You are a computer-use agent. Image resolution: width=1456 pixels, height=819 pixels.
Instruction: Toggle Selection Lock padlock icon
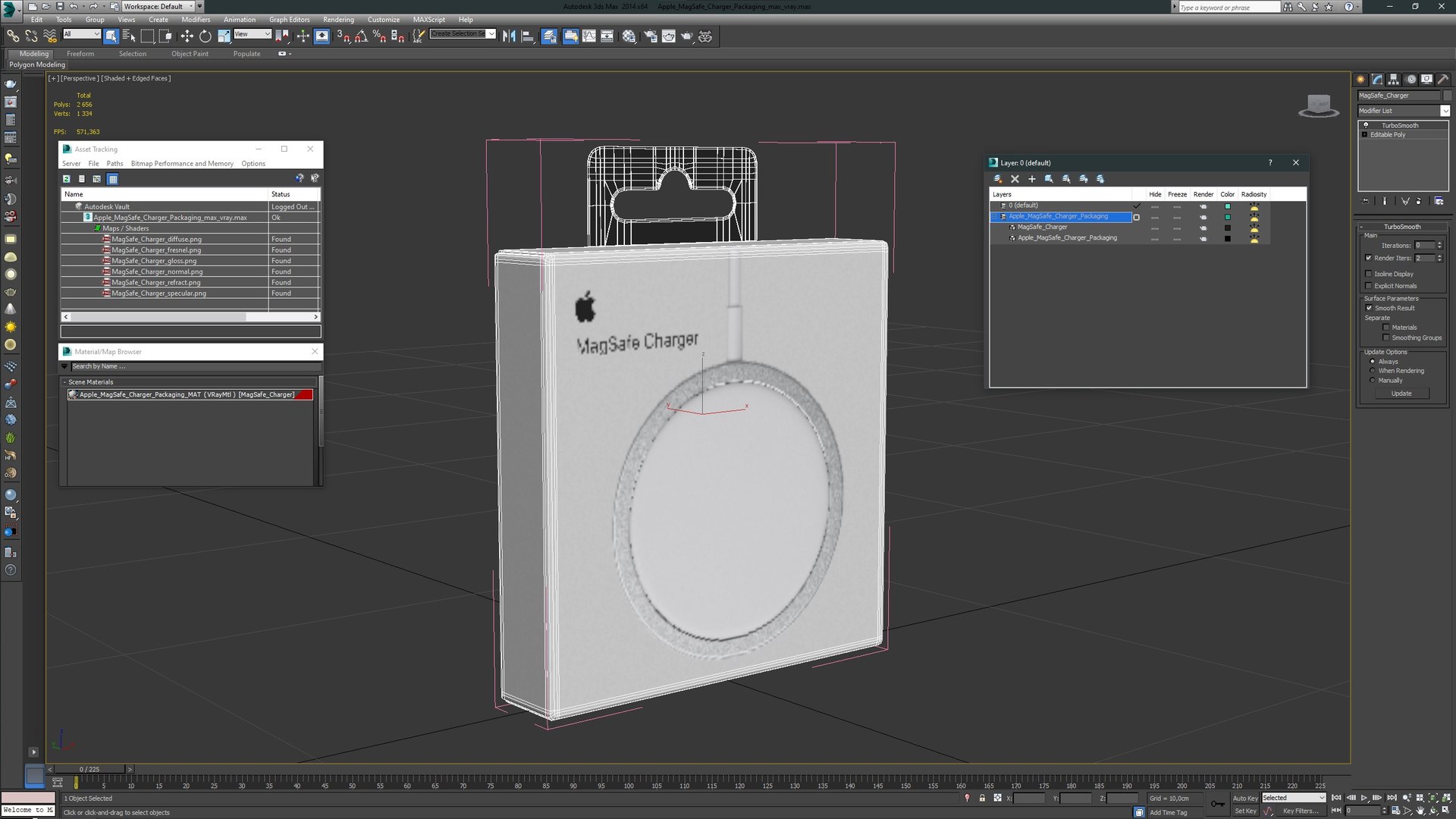(982, 798)
